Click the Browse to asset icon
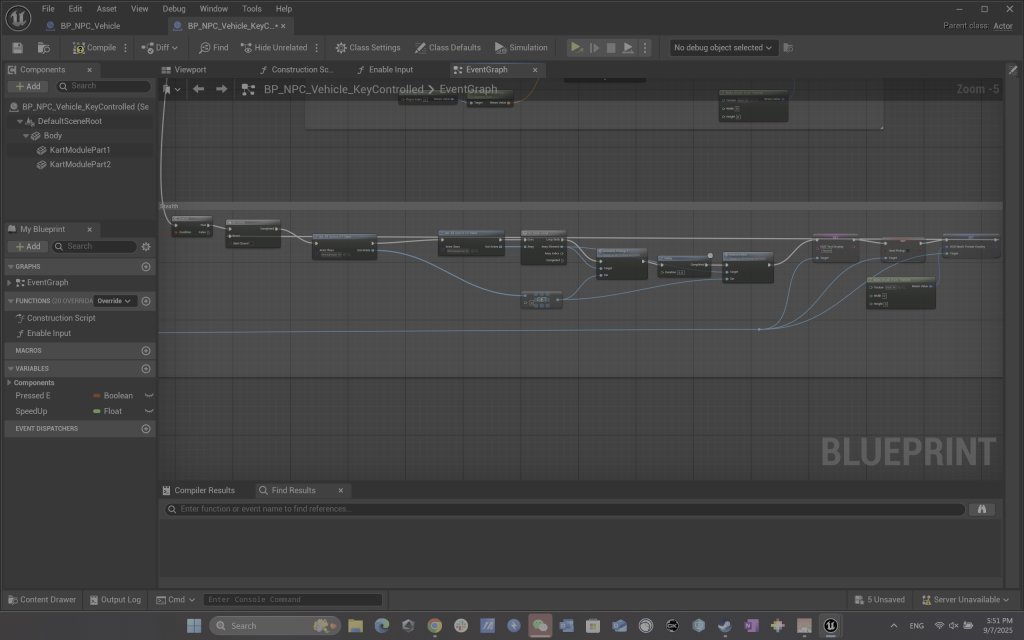This screenshot has width=1024, height=640. coord(43,47)
